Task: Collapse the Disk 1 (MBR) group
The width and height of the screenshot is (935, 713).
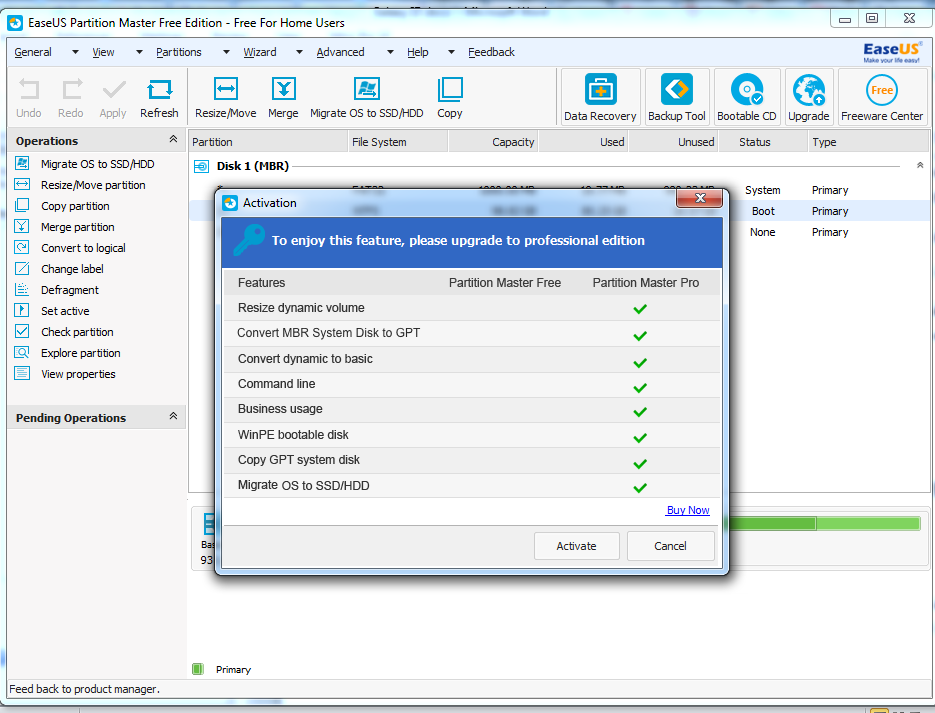Action: 919,166
